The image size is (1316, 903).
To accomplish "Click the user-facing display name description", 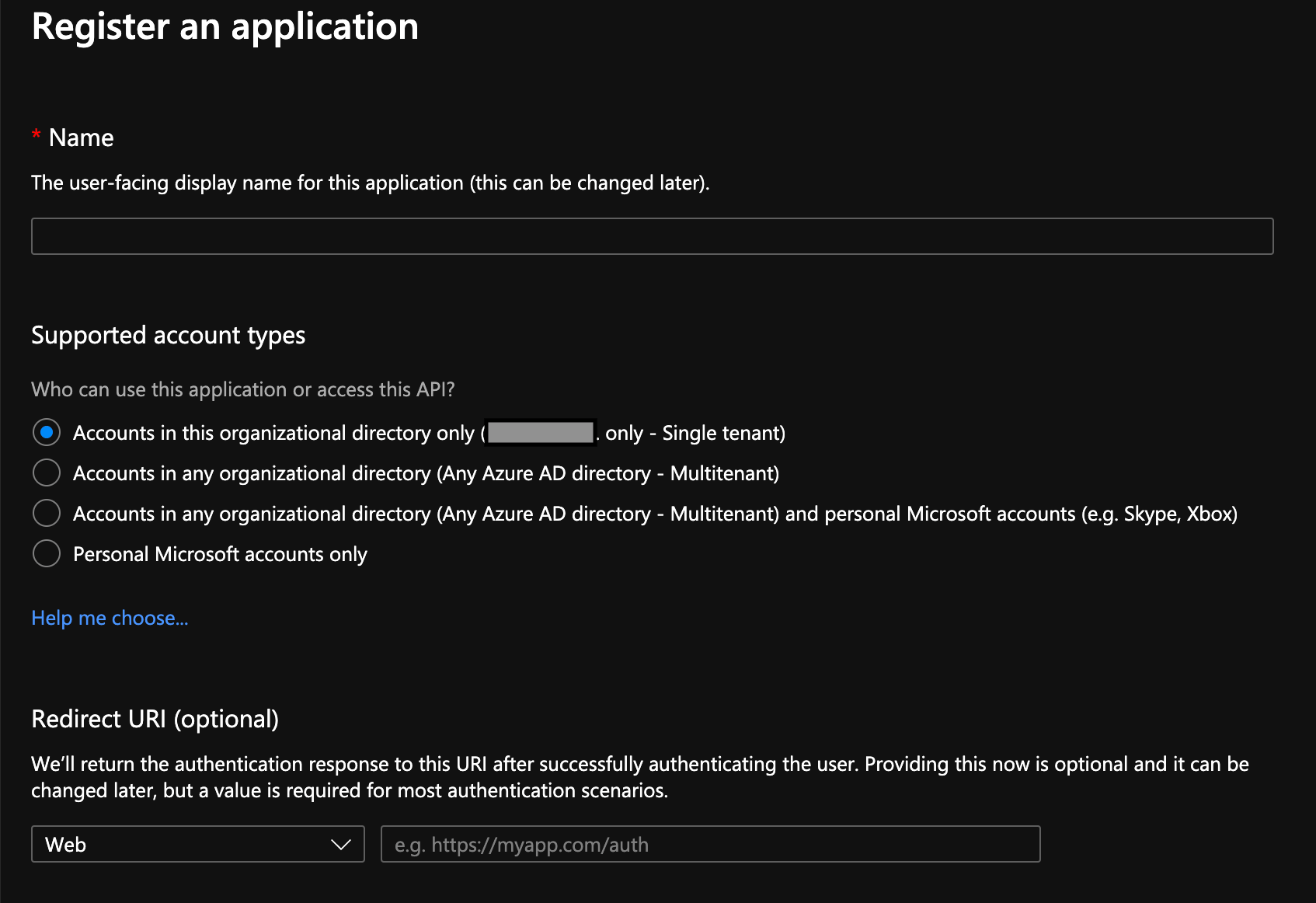I will pos(371,183).
